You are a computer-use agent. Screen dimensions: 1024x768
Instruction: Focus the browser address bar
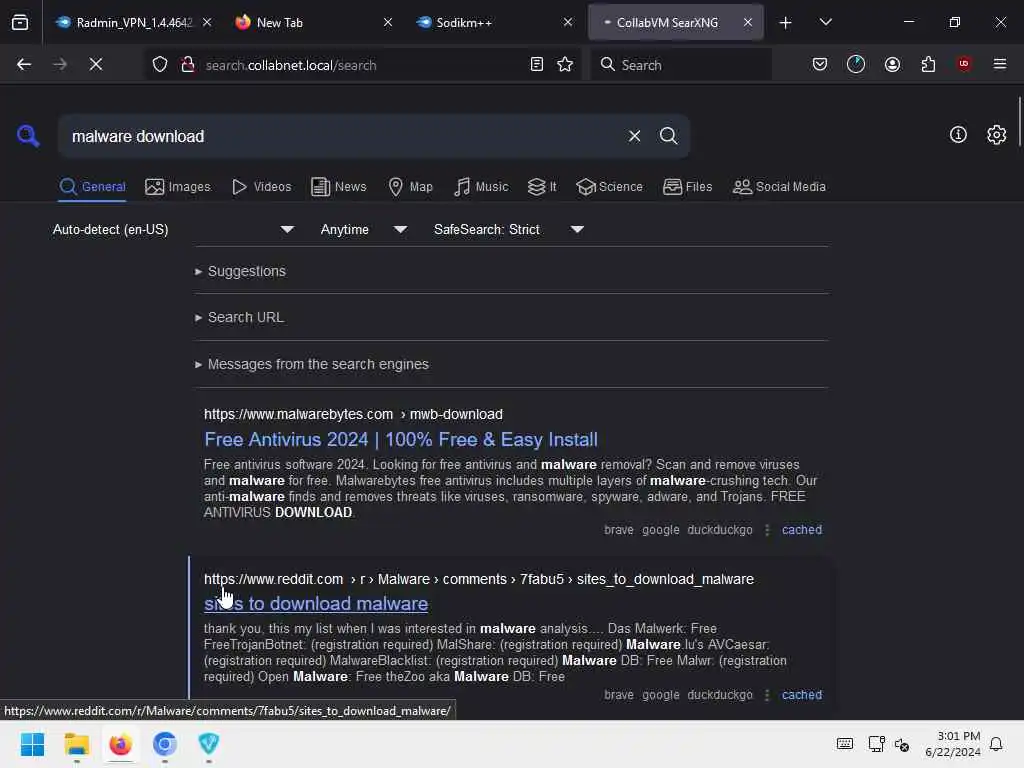[362, 64]
